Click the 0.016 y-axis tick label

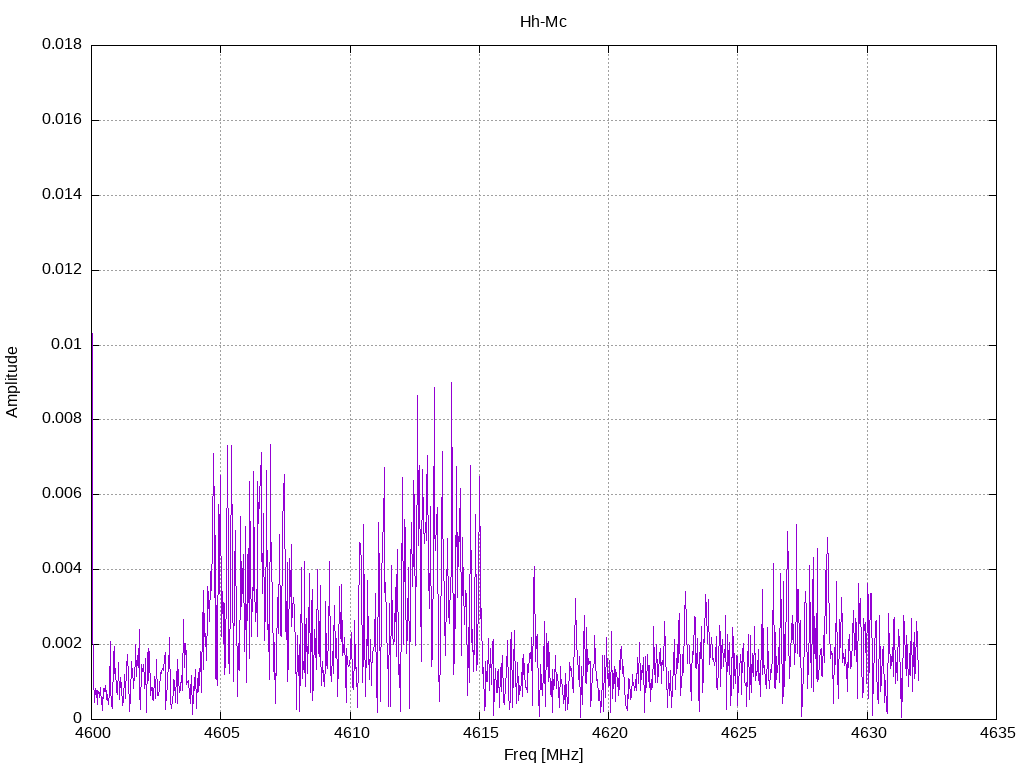tap(62, 120)
